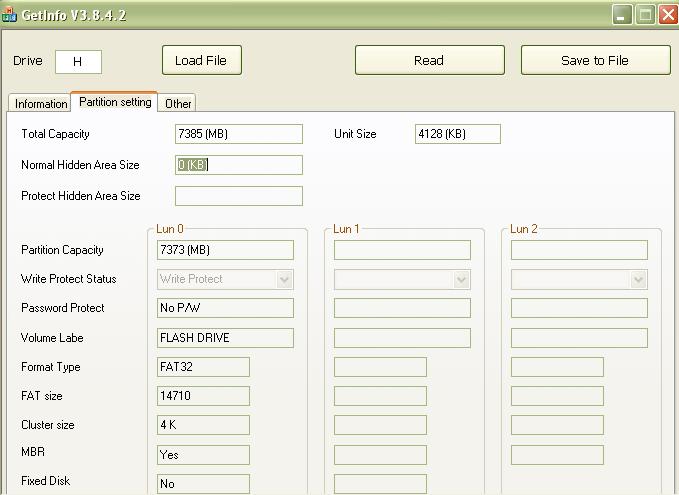Click Lun 1 FAT size field
This screenshot has width=679, height=495.
[380, 396]
